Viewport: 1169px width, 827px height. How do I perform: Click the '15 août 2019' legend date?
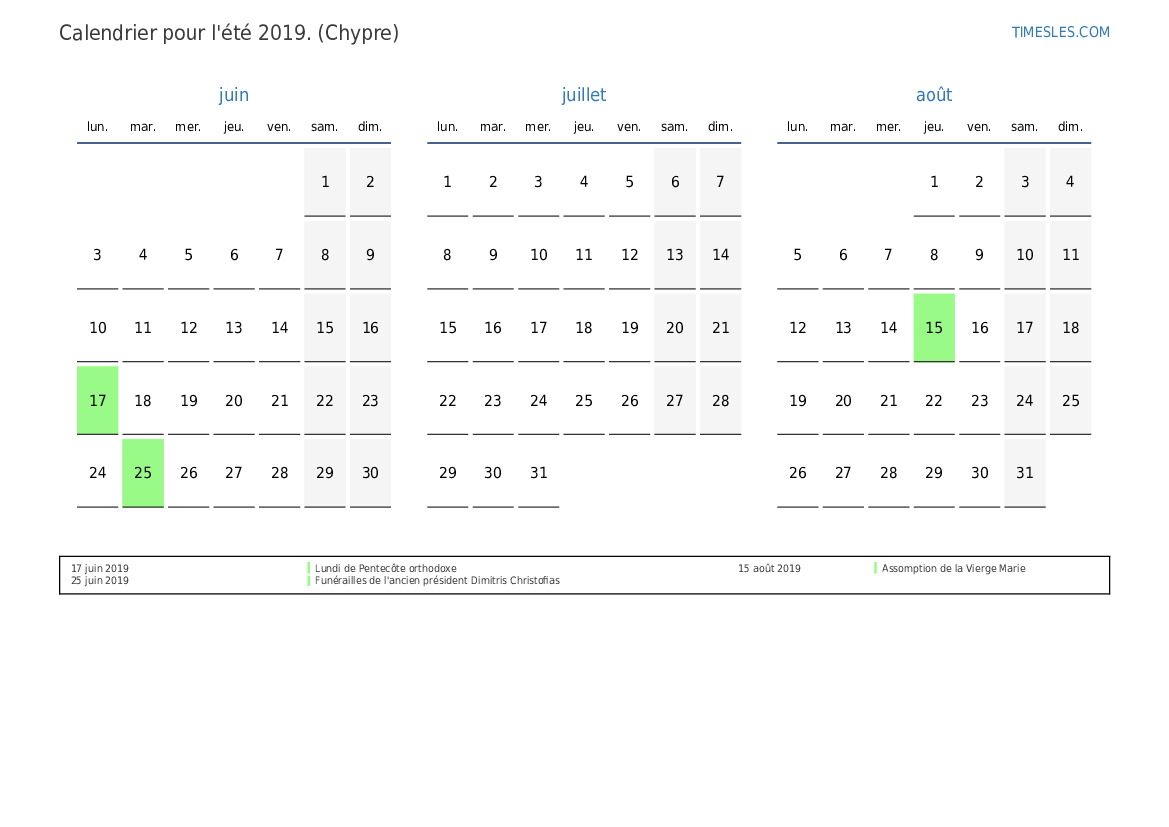[x=769, y=568]
